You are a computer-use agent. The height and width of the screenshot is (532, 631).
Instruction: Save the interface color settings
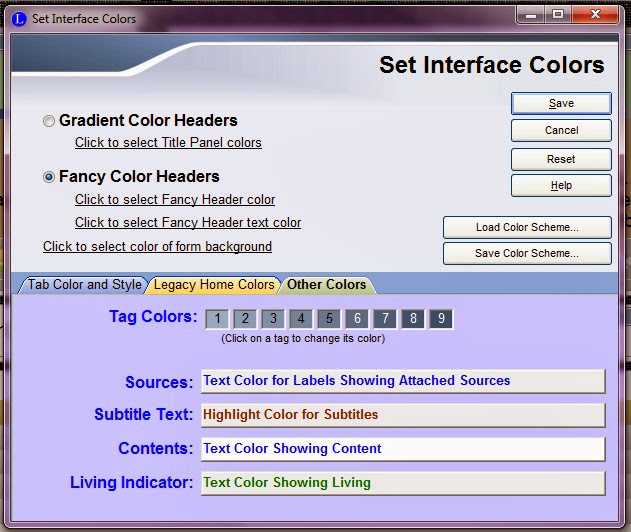coord(561,103)
